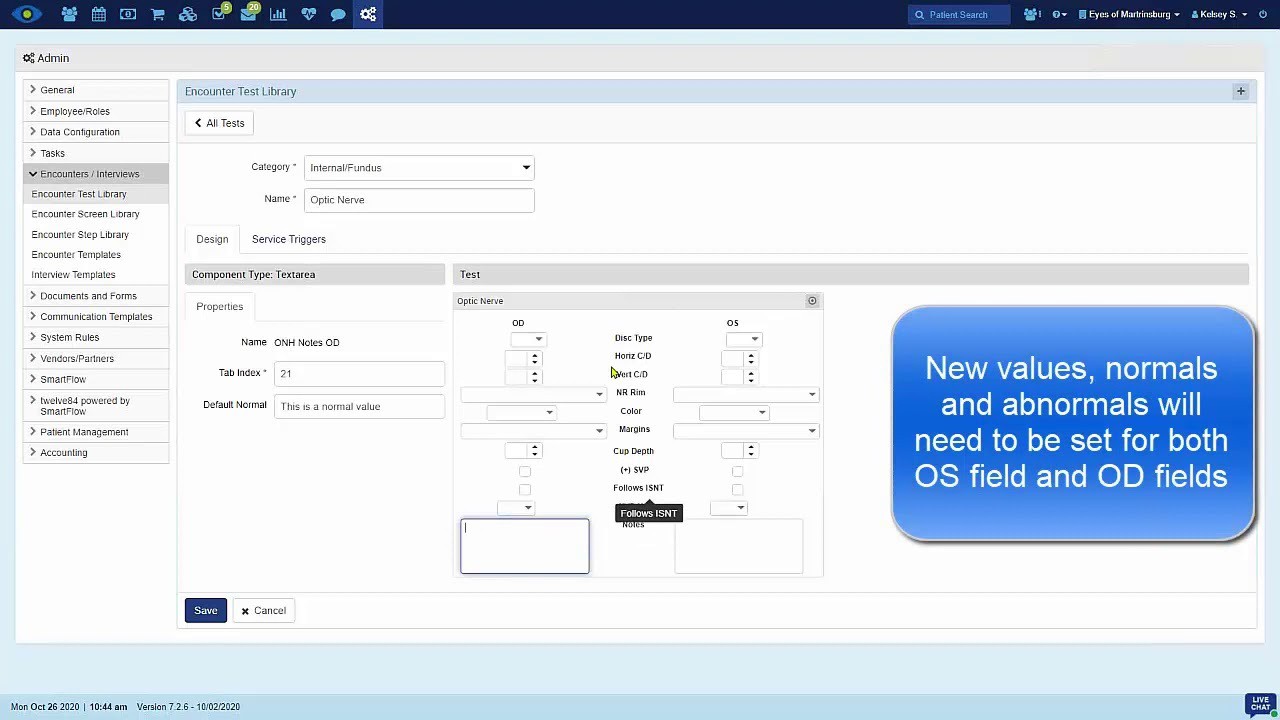Select Encounter Screen Library in sidebar
The width and height of the screenshot is (1280, 720).
click(x=85, y=214)
